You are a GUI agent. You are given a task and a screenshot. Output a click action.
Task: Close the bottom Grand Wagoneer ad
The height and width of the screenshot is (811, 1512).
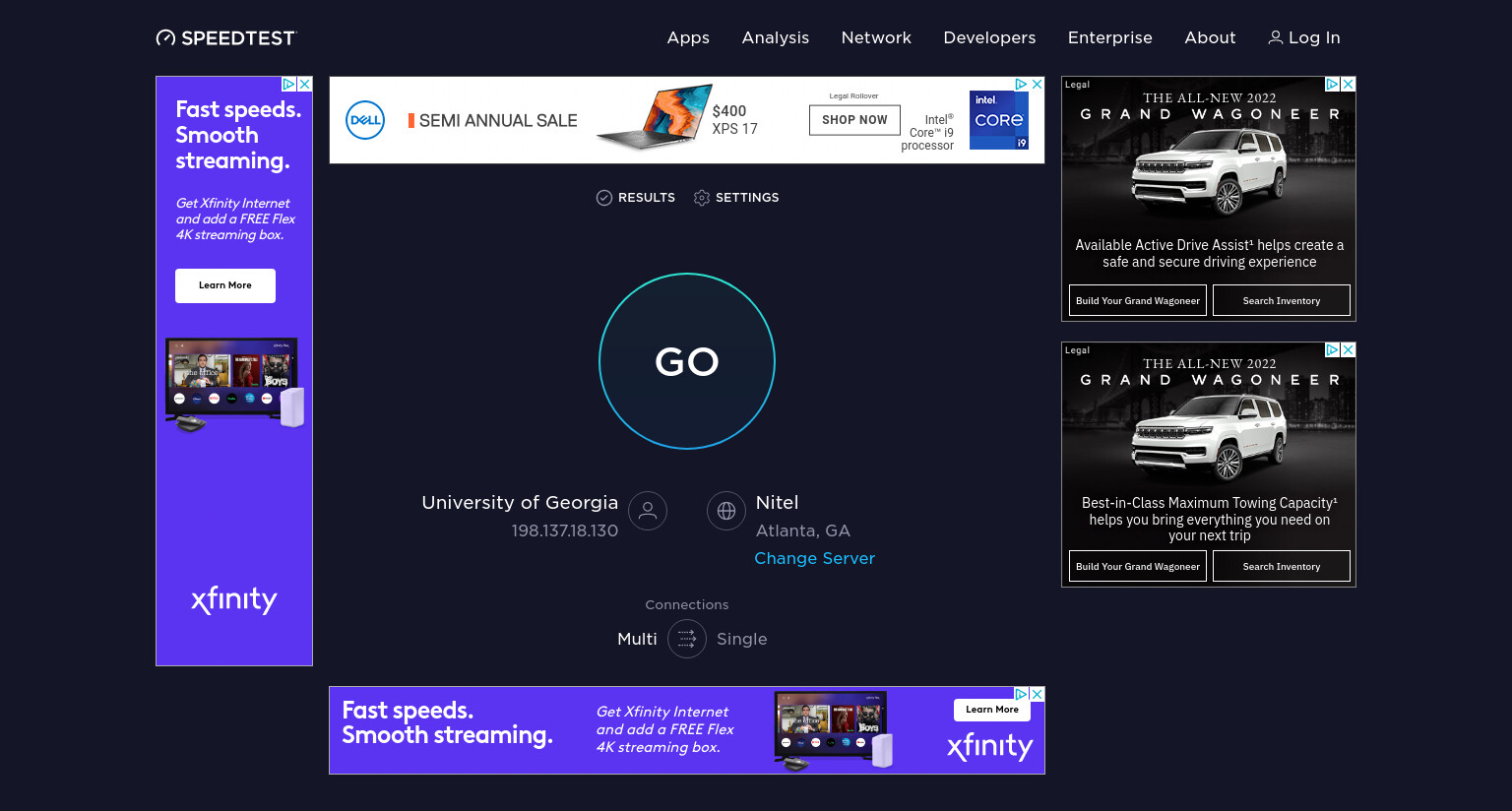1349,350
